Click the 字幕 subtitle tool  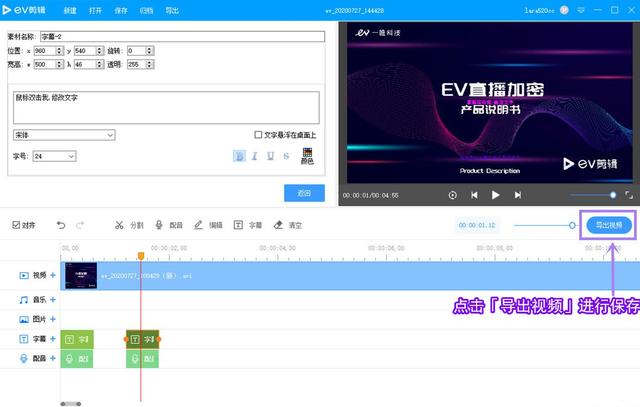coord(248,225)
